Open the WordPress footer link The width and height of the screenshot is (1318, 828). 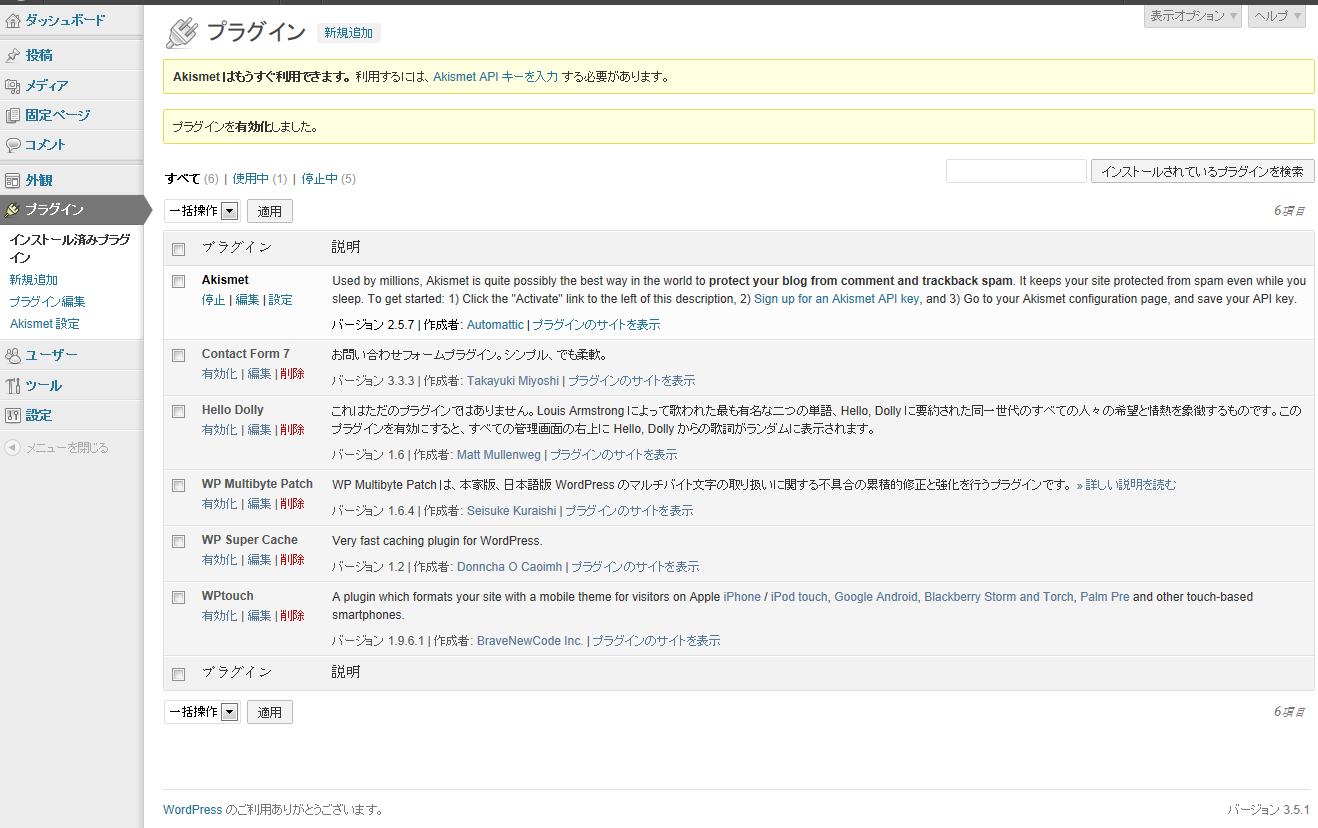[192, 810]
